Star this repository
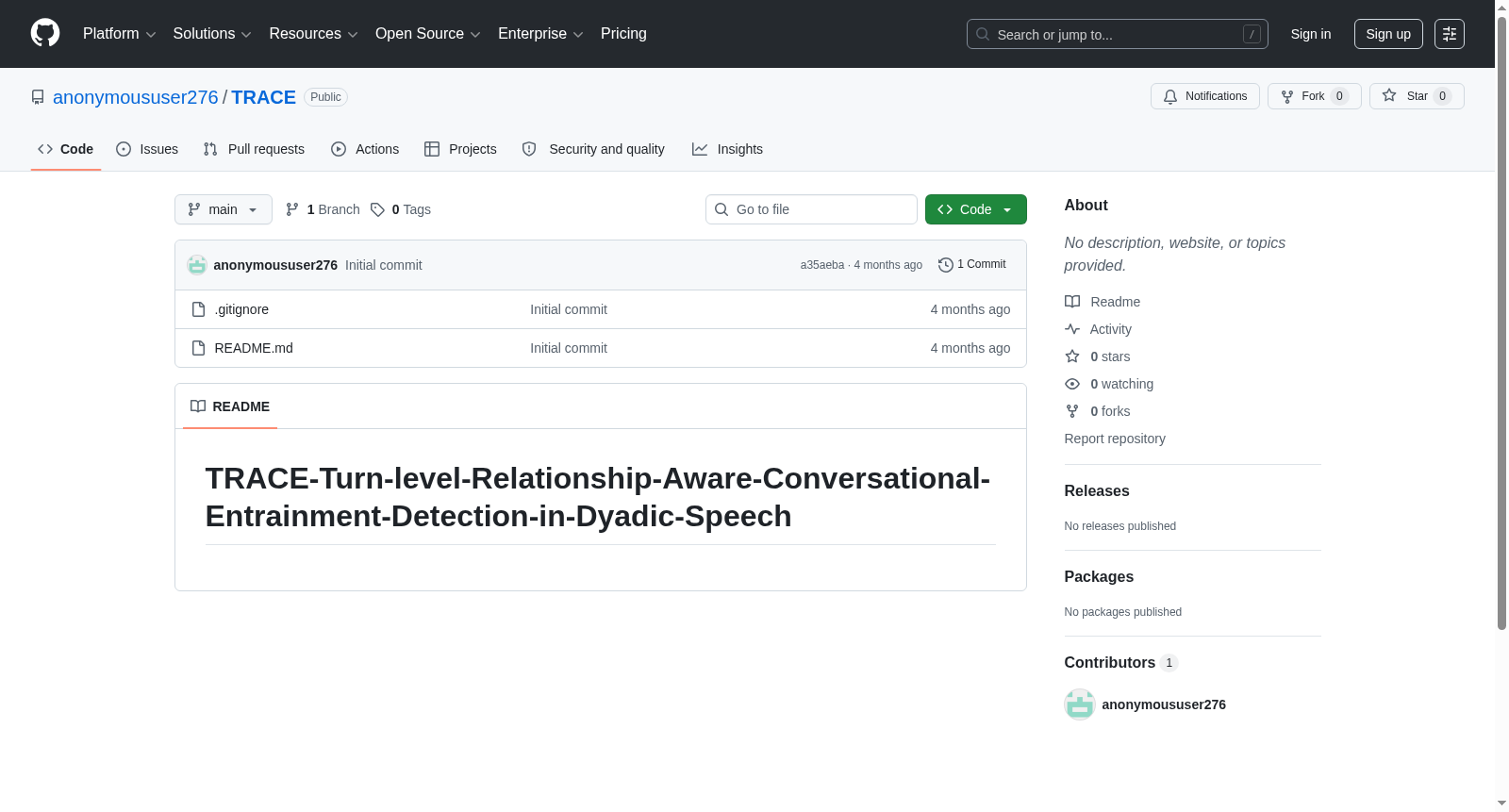 coord(1417,96)
